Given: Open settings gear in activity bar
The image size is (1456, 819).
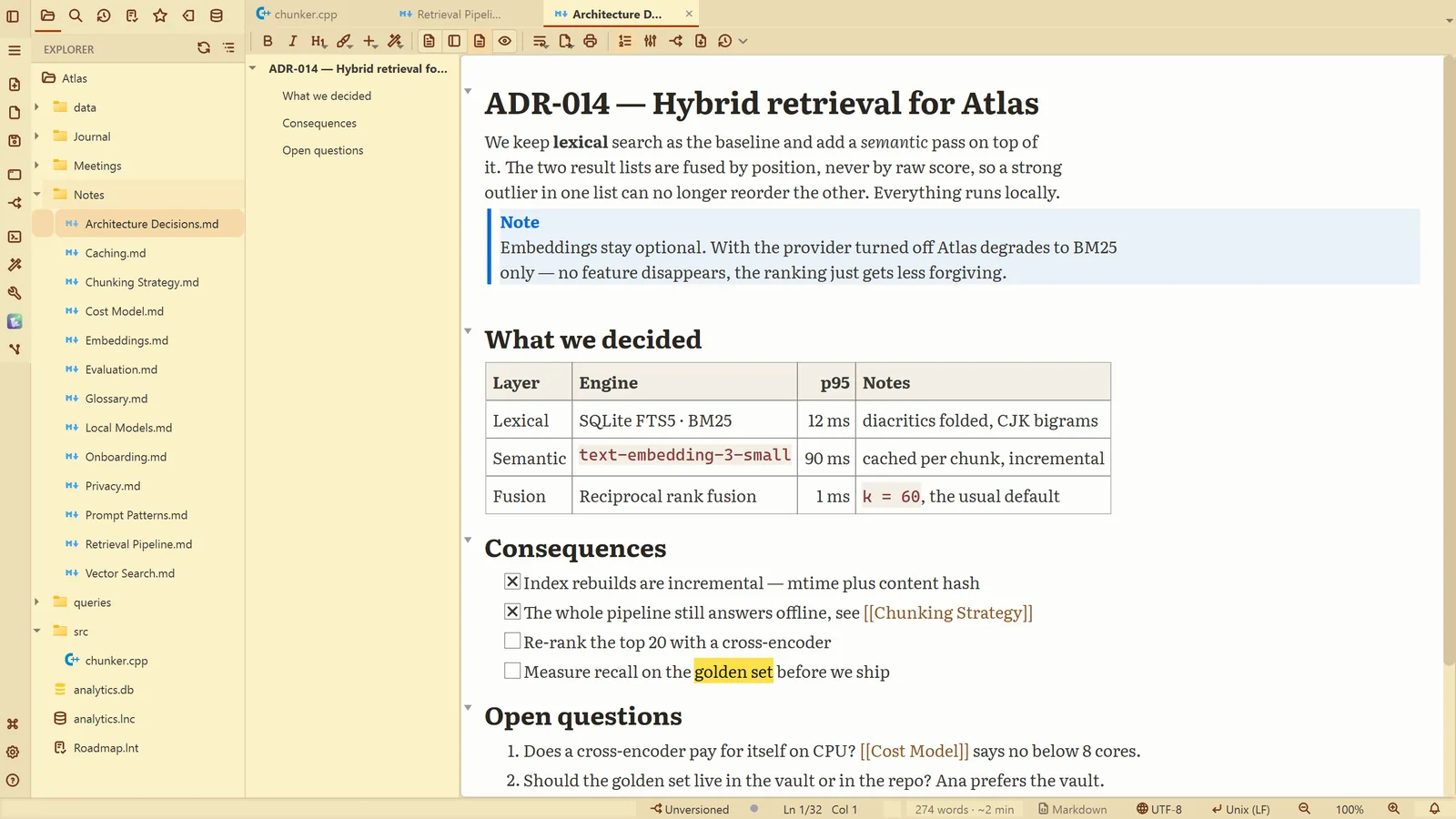Looking at the screenshot, I should coord(13,753).
